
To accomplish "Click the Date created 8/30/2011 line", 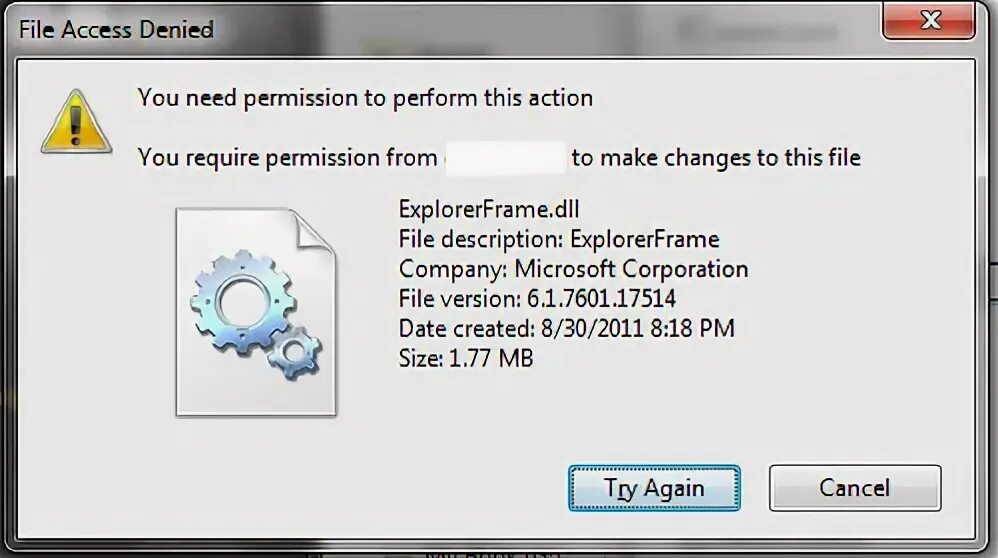I will click(566, 328).
